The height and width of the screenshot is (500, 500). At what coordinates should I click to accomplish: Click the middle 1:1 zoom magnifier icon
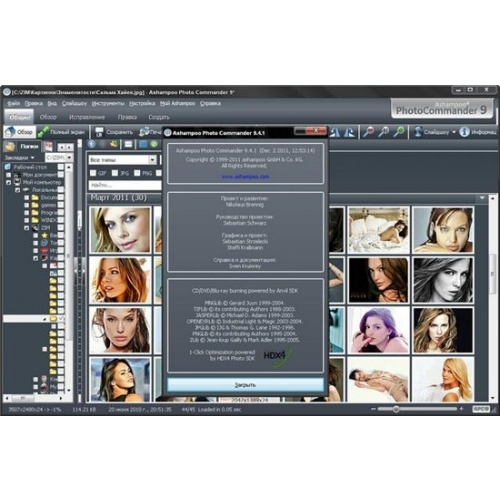(384, 132)
